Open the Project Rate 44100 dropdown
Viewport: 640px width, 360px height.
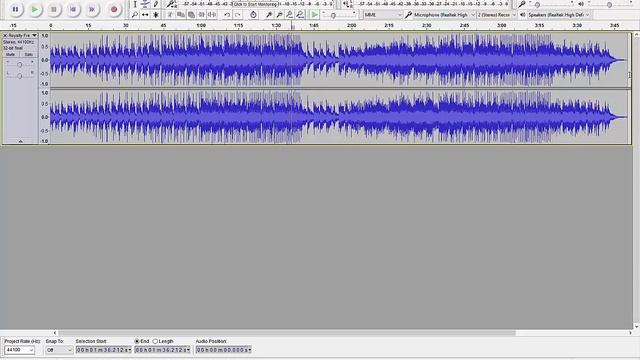click(20, 350)
